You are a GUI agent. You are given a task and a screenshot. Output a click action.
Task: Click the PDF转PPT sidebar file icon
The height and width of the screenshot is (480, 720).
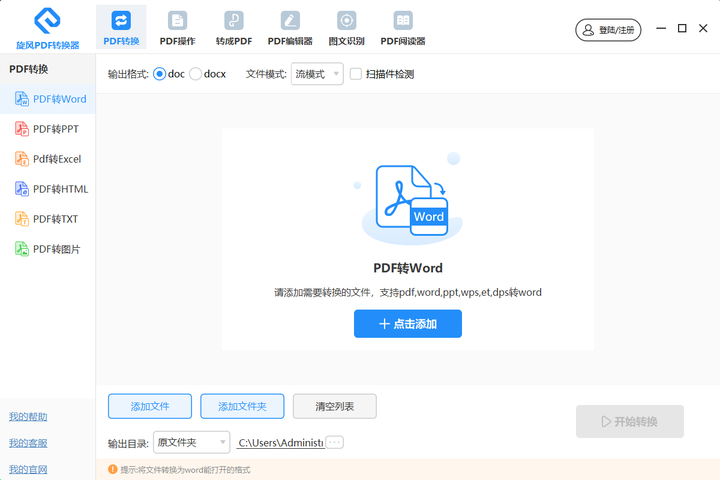[22, 129]
